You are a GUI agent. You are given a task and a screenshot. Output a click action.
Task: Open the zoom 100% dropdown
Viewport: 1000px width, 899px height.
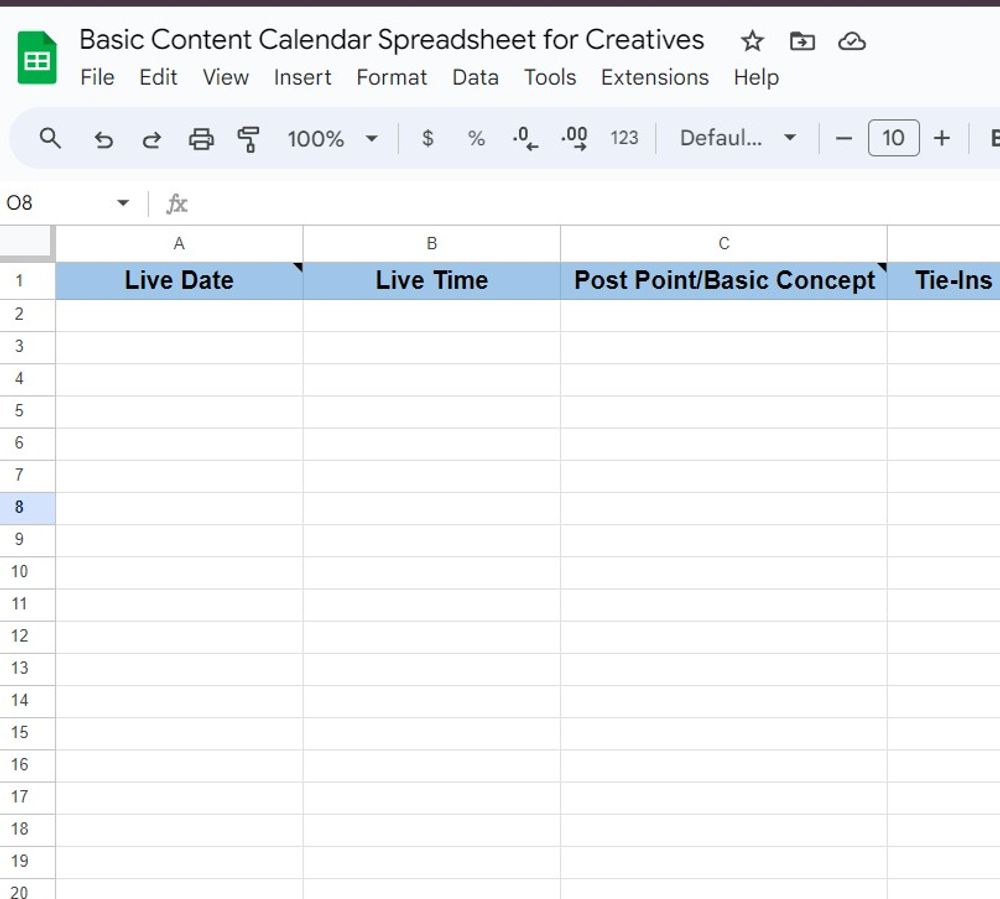pyautogui.click(x=332, y=139)
